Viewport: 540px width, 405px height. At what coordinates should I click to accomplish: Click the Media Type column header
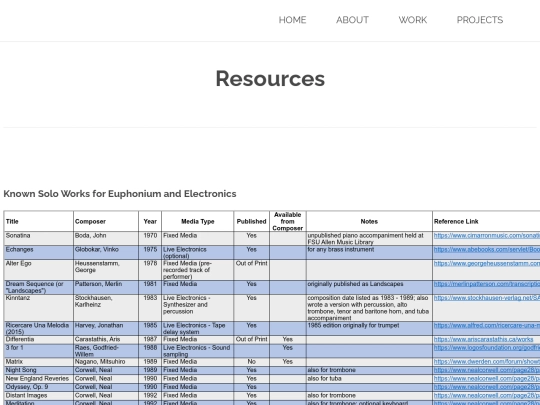tap(198, 221)
